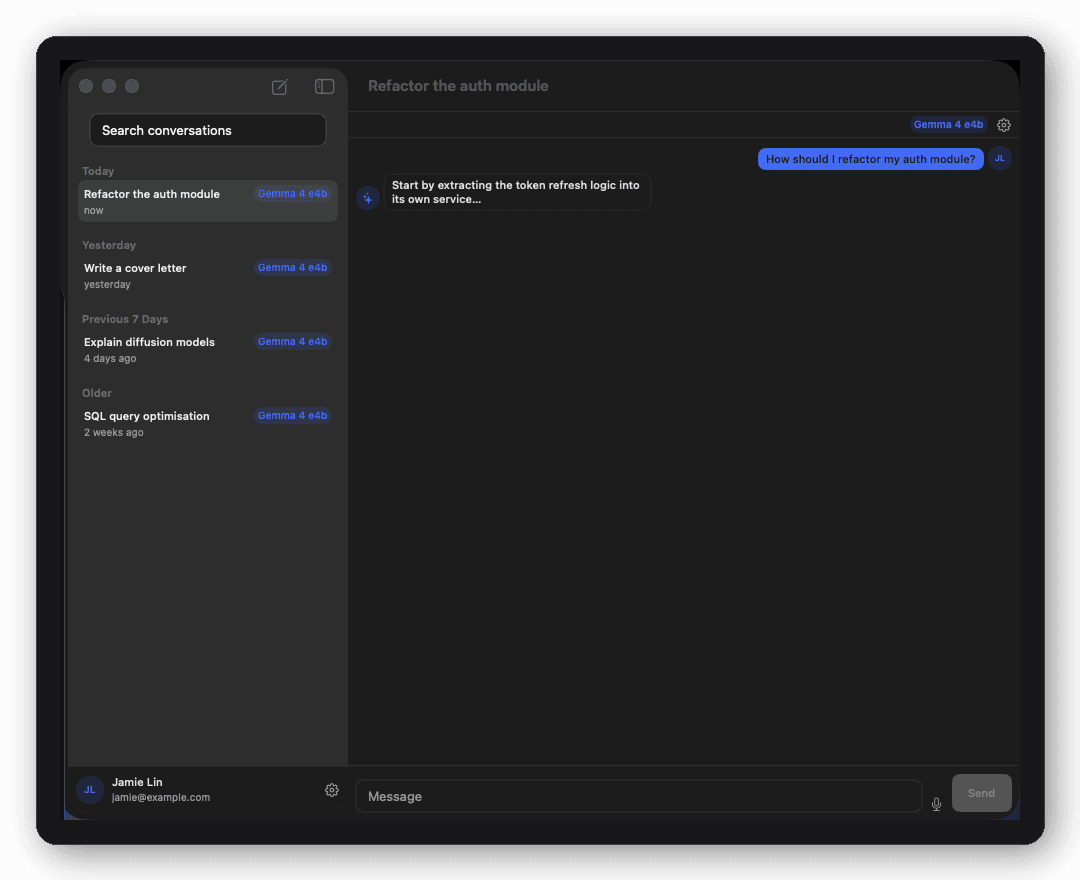This screenshot has width=1080, height=880.
Task: Click Gemma 4 e4b badge on Explain diffusion models
Action: tap(293, 342)
